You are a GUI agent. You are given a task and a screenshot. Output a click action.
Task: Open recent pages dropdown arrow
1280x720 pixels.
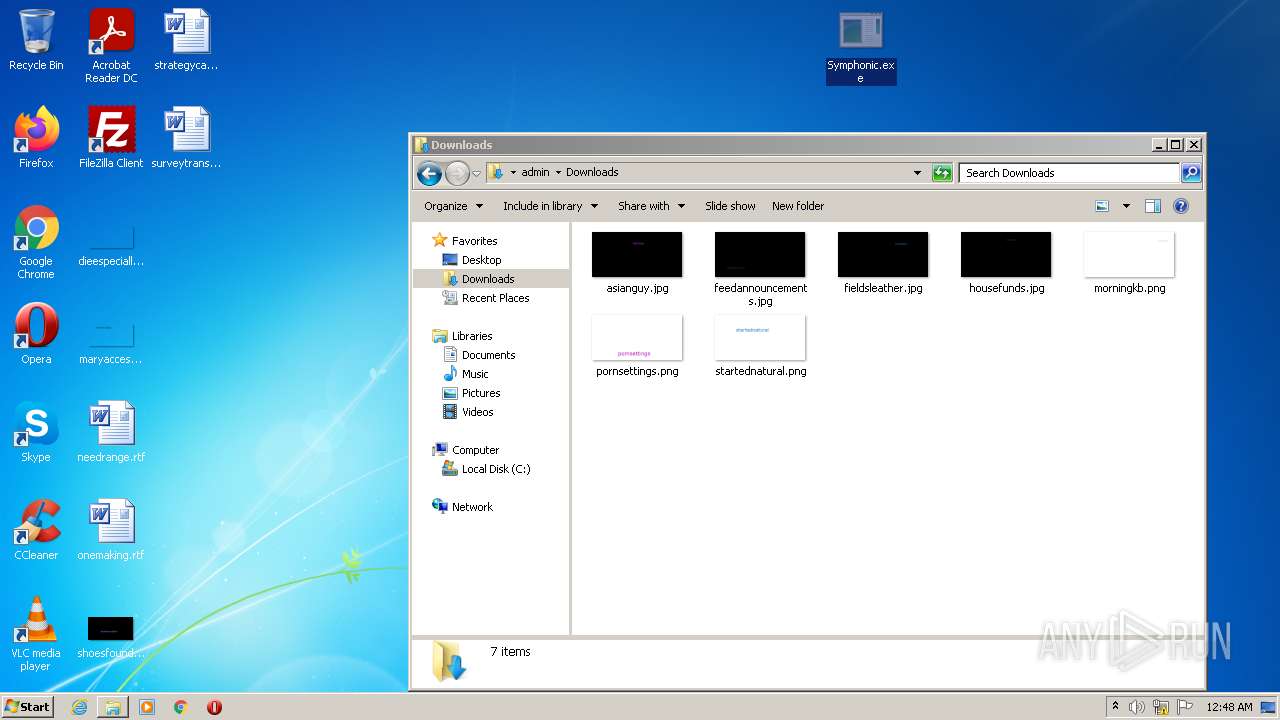pos(476,173)
